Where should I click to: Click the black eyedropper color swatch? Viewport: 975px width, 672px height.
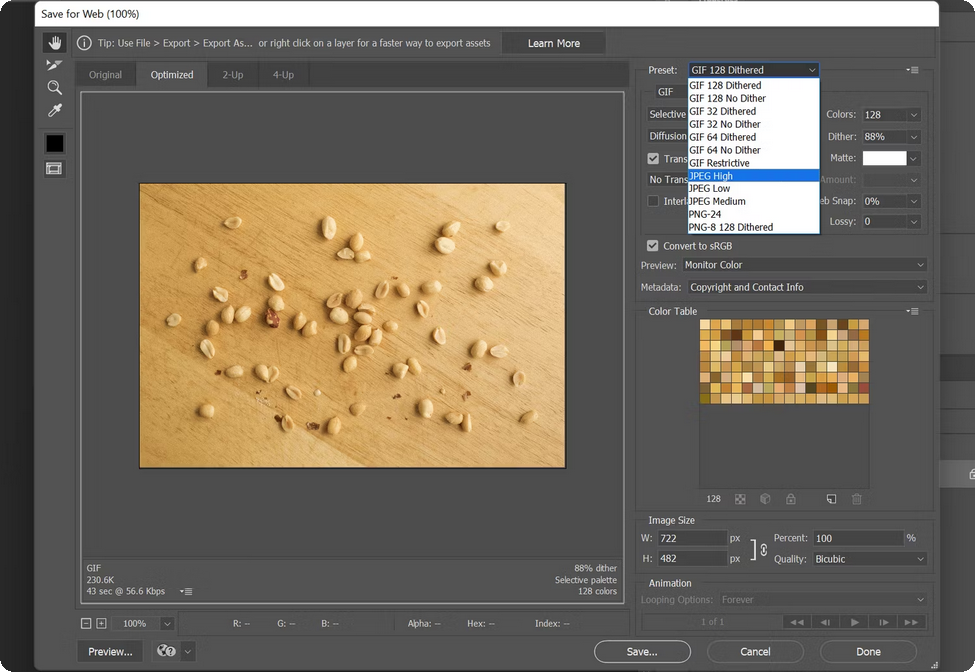click(54, 143)
